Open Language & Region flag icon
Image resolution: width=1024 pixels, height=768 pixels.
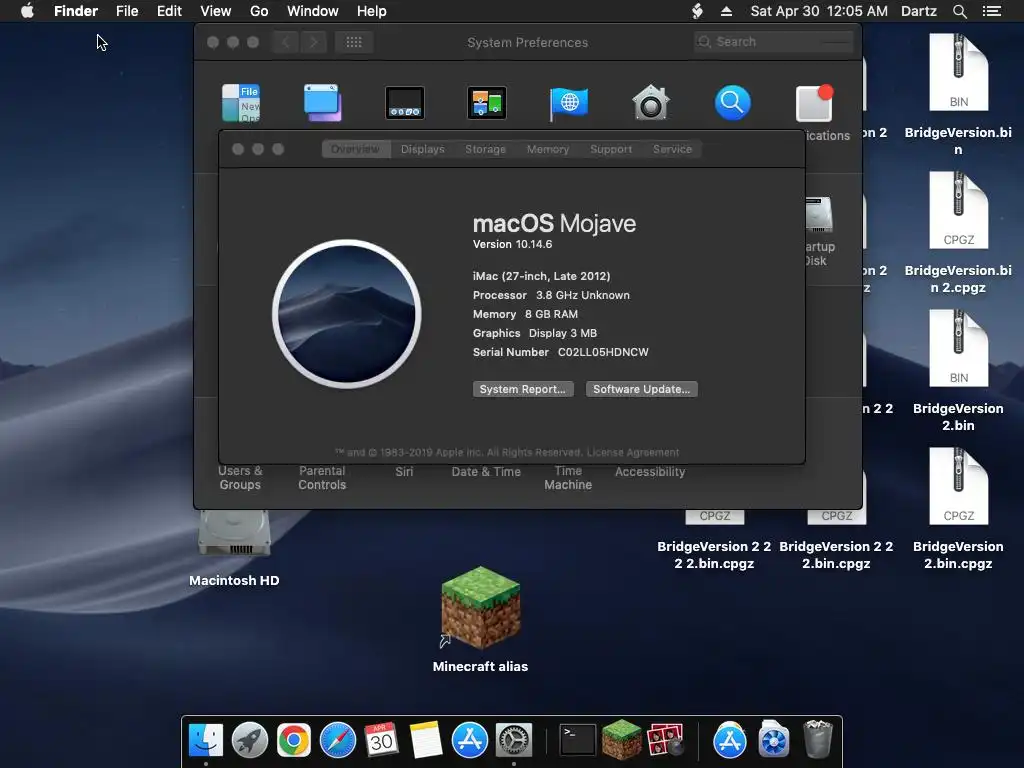tap(568, 103)
